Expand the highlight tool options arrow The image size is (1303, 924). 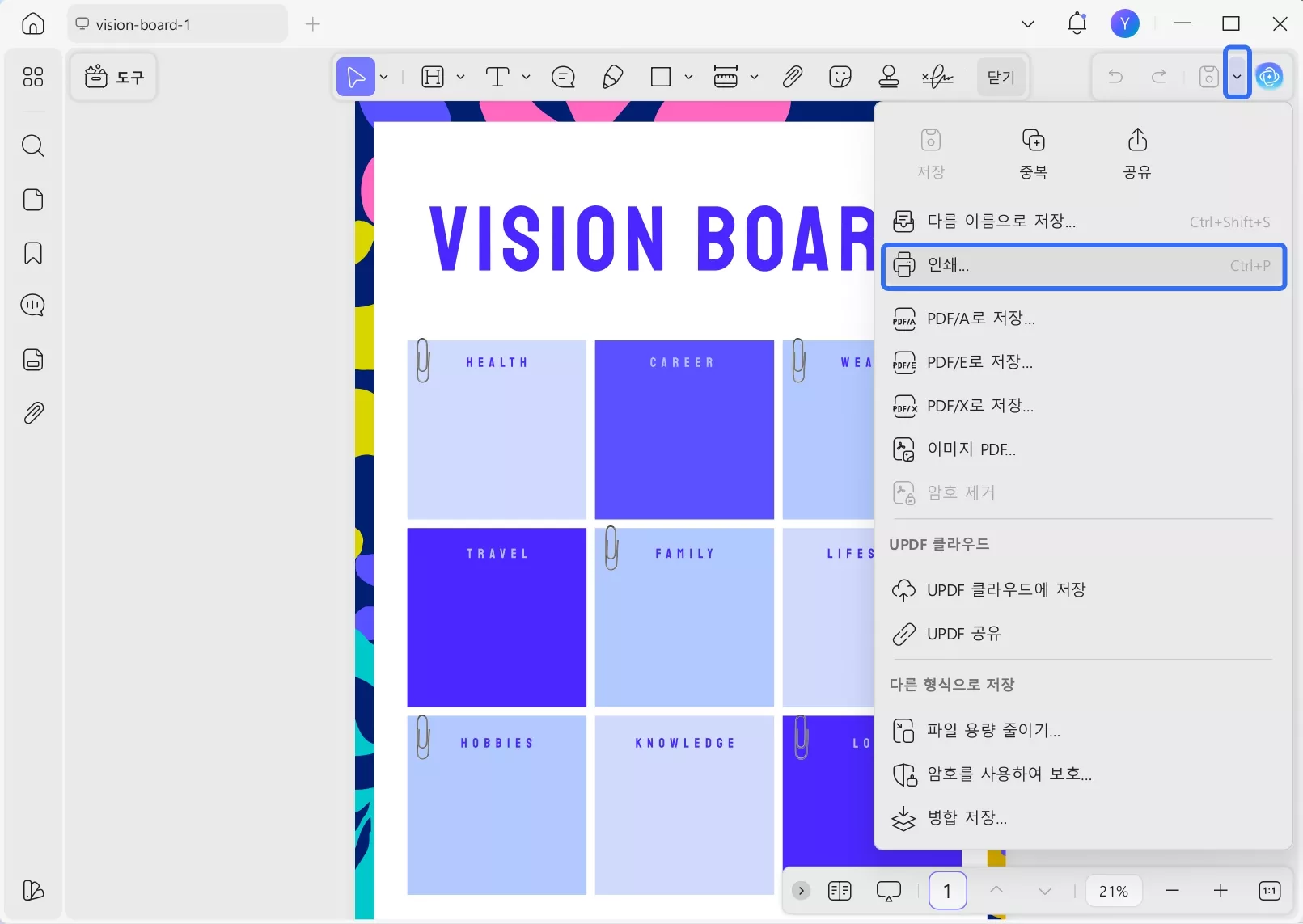tap(460, 77)
